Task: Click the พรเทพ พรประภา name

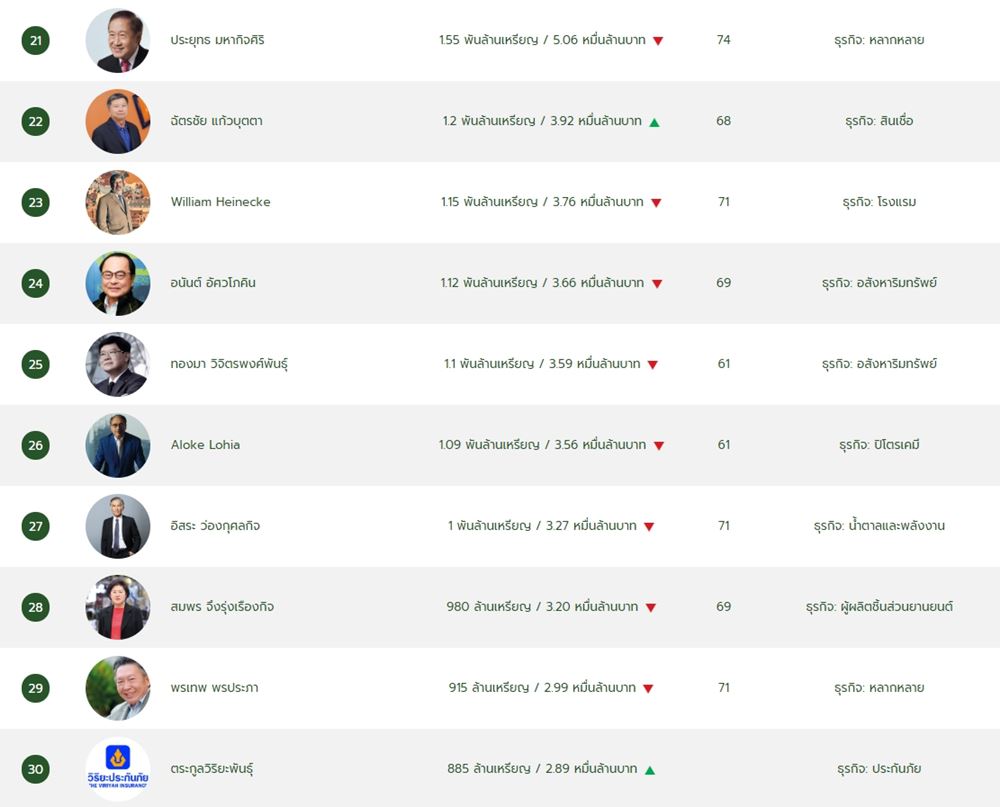Action: (214, 688)
